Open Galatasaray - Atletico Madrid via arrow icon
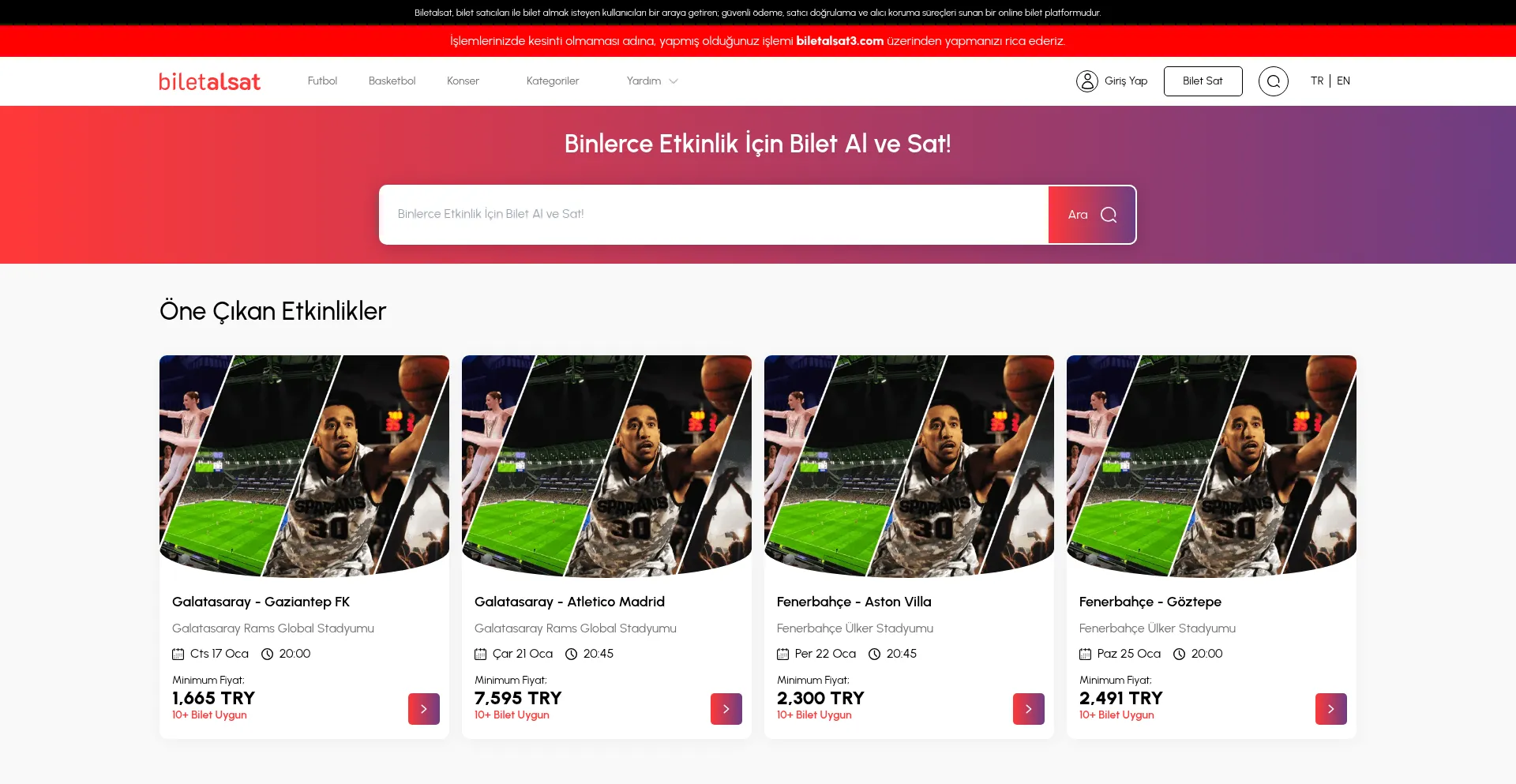 pyautogui.click(x=726, y=709)
